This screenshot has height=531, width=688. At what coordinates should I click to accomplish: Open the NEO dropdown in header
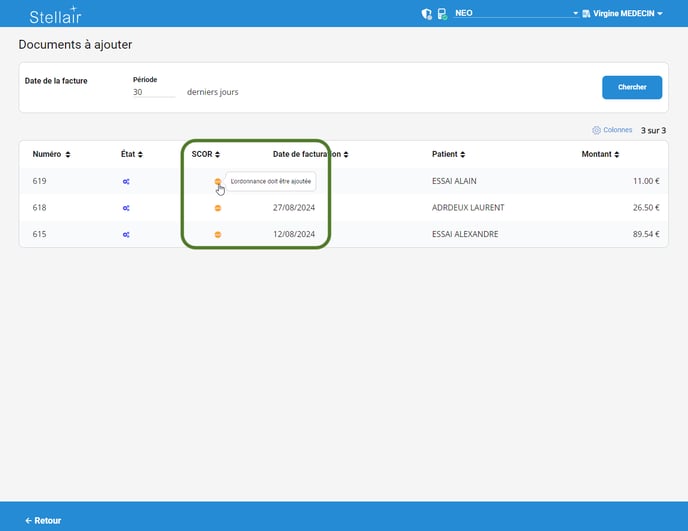coord(516,14)
